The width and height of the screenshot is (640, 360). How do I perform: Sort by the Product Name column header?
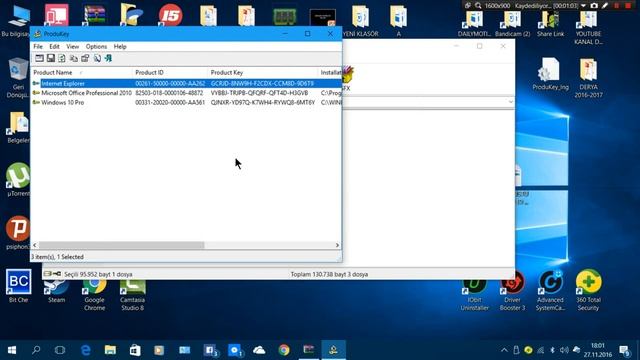82,72
